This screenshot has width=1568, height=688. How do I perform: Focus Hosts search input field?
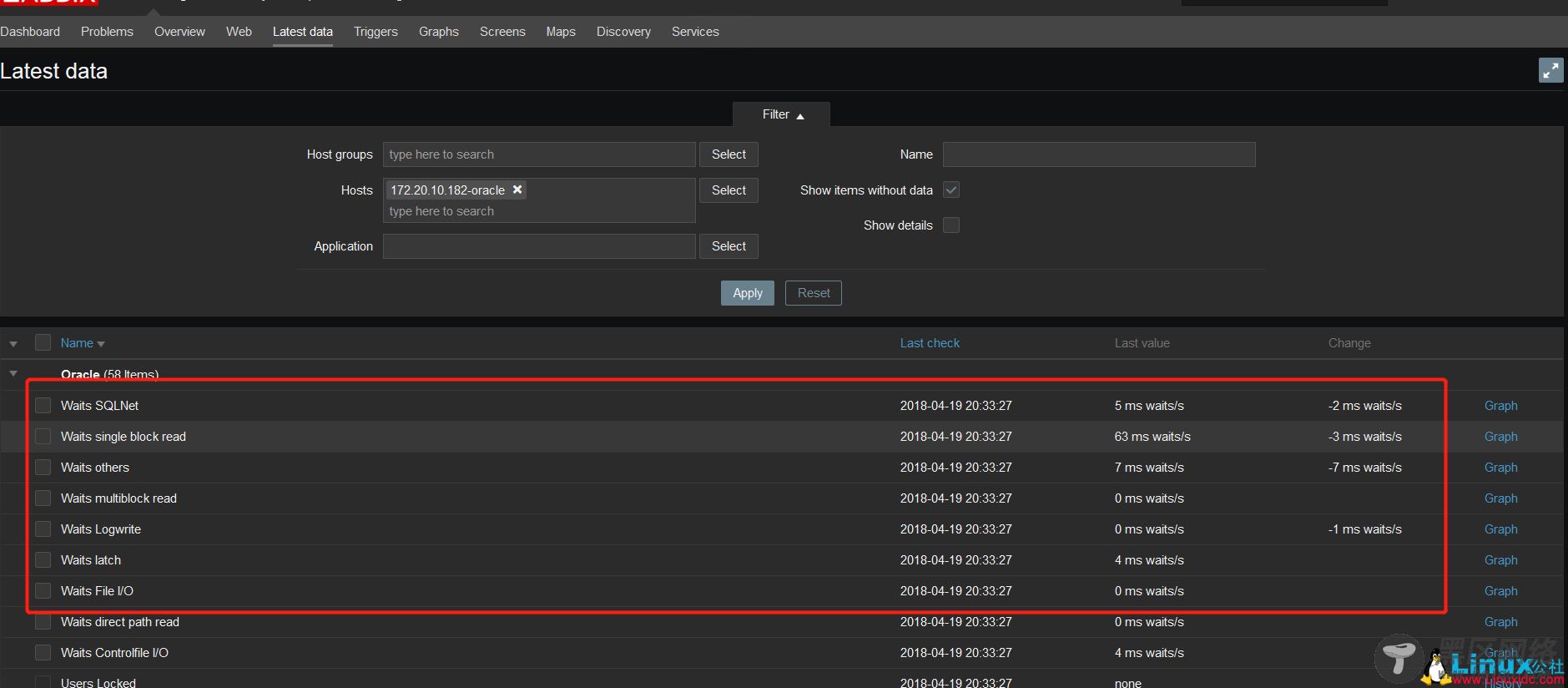(x=539, y=211)
